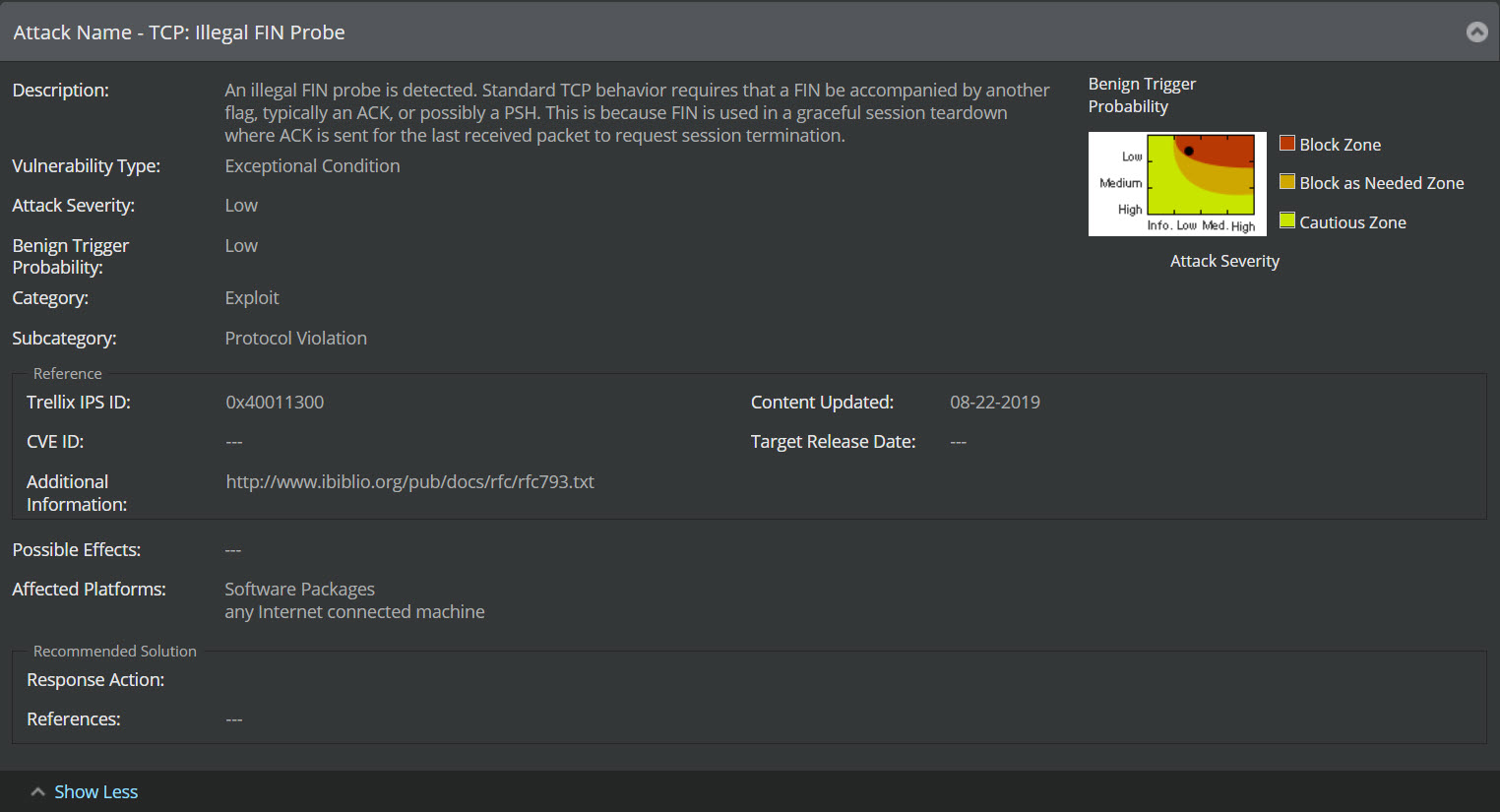Open the rfc793.txt additional information URL

tap(409, 482)
